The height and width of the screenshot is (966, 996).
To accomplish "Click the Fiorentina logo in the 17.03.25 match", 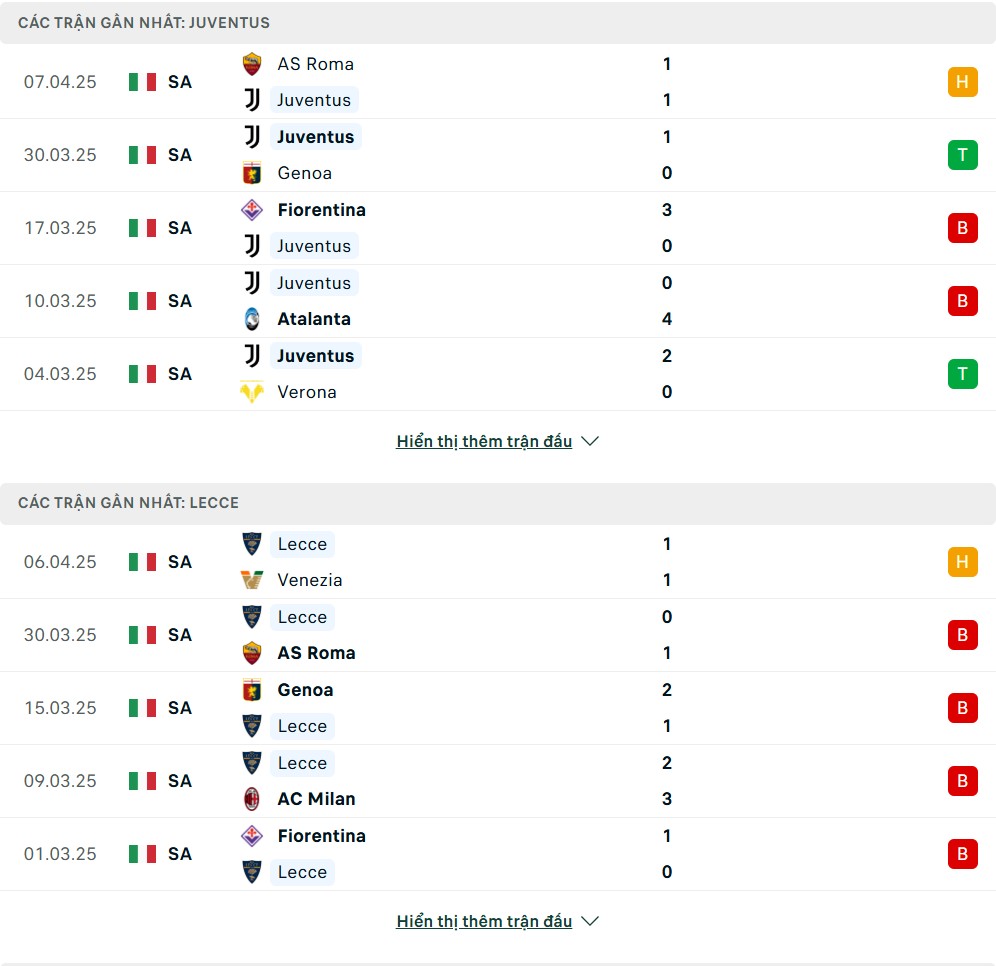I will (x=252, y=210).
